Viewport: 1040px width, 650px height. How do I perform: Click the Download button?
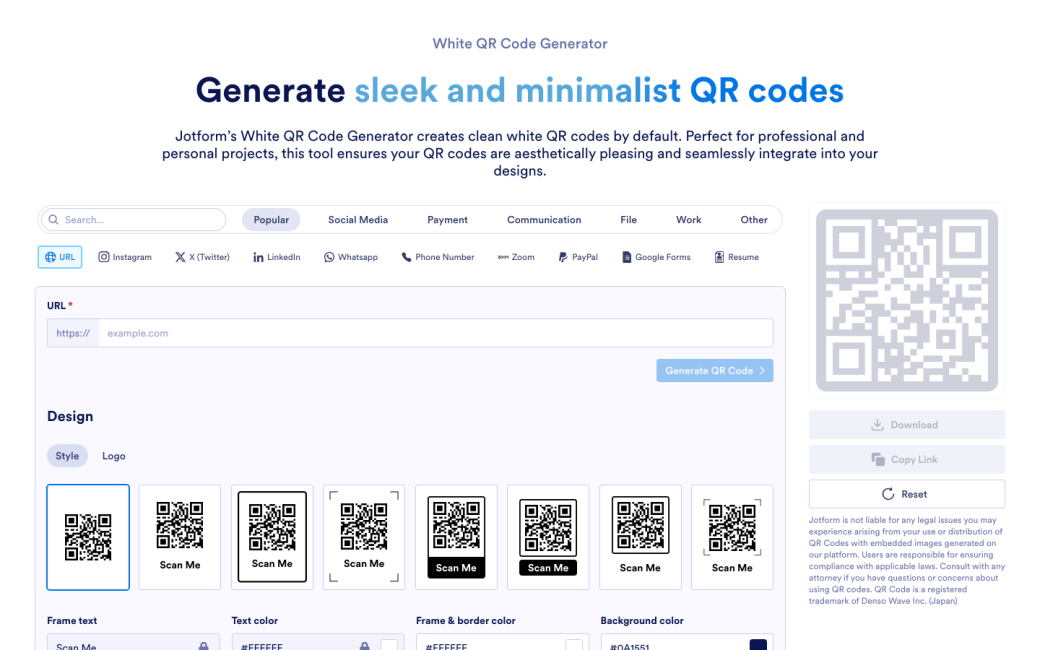click(906, 424)
